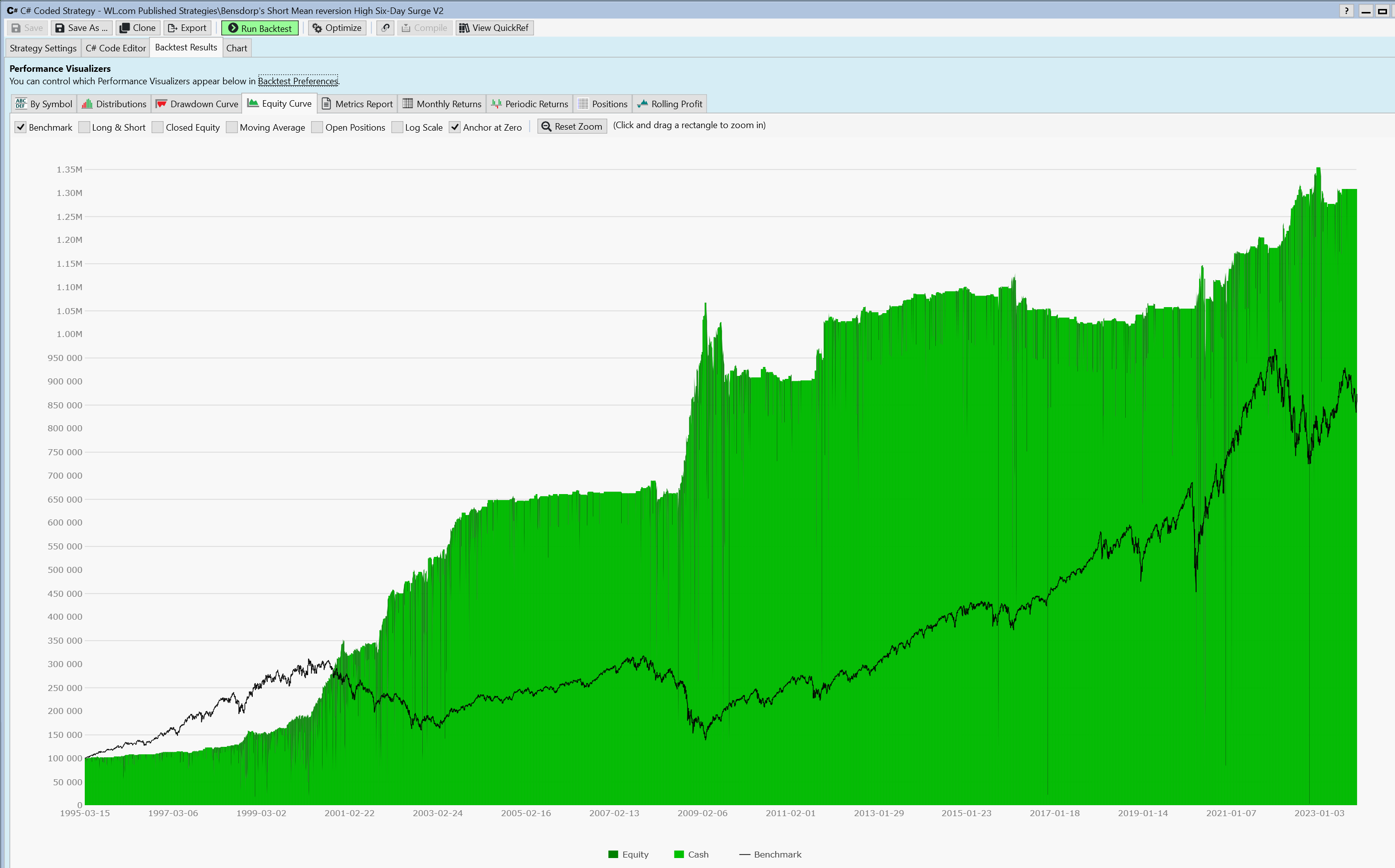
Task: Open the Backtest Preferences link
Action: (298, 81)
